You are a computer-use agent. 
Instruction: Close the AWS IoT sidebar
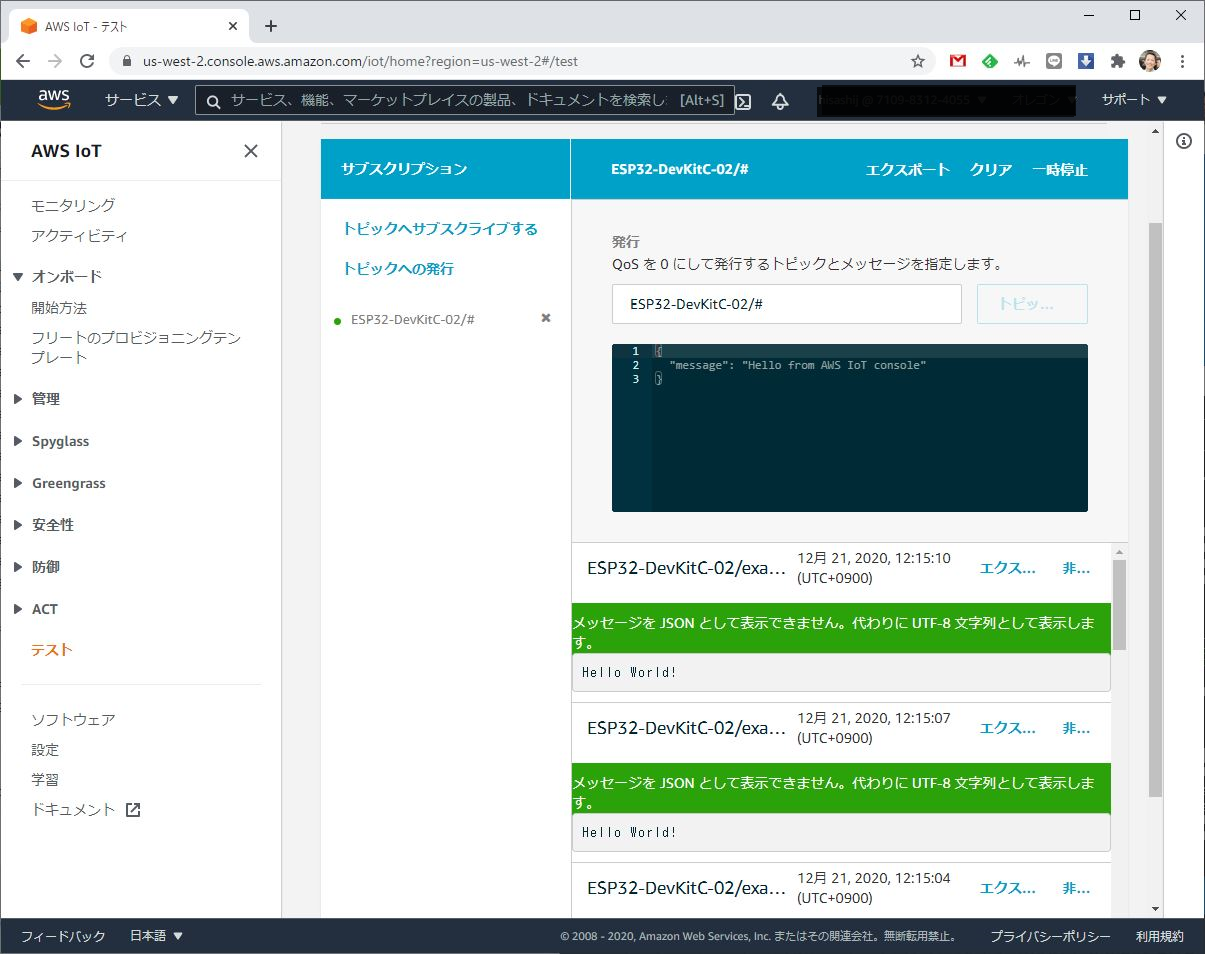click(251, 151)
